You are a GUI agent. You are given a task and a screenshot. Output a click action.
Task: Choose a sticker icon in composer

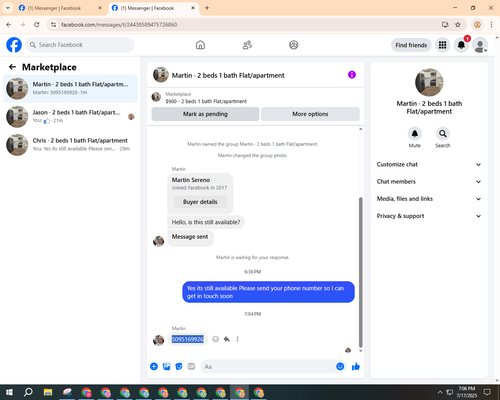point(179,367)
